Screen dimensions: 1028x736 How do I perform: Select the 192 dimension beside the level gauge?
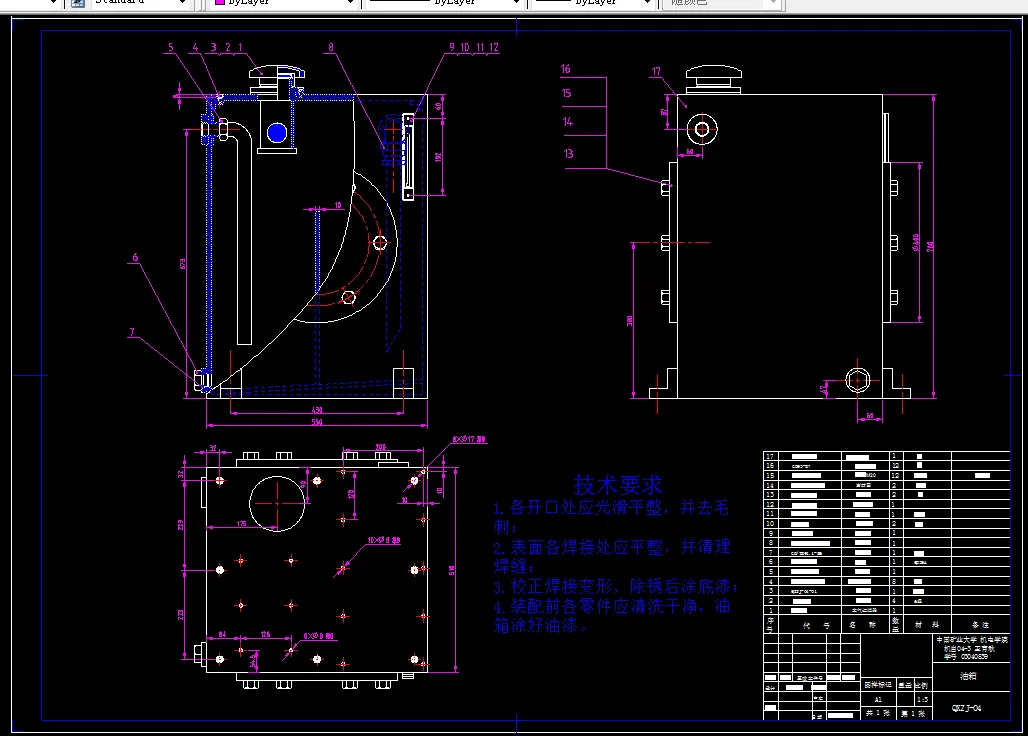click(x=438, y=157)
